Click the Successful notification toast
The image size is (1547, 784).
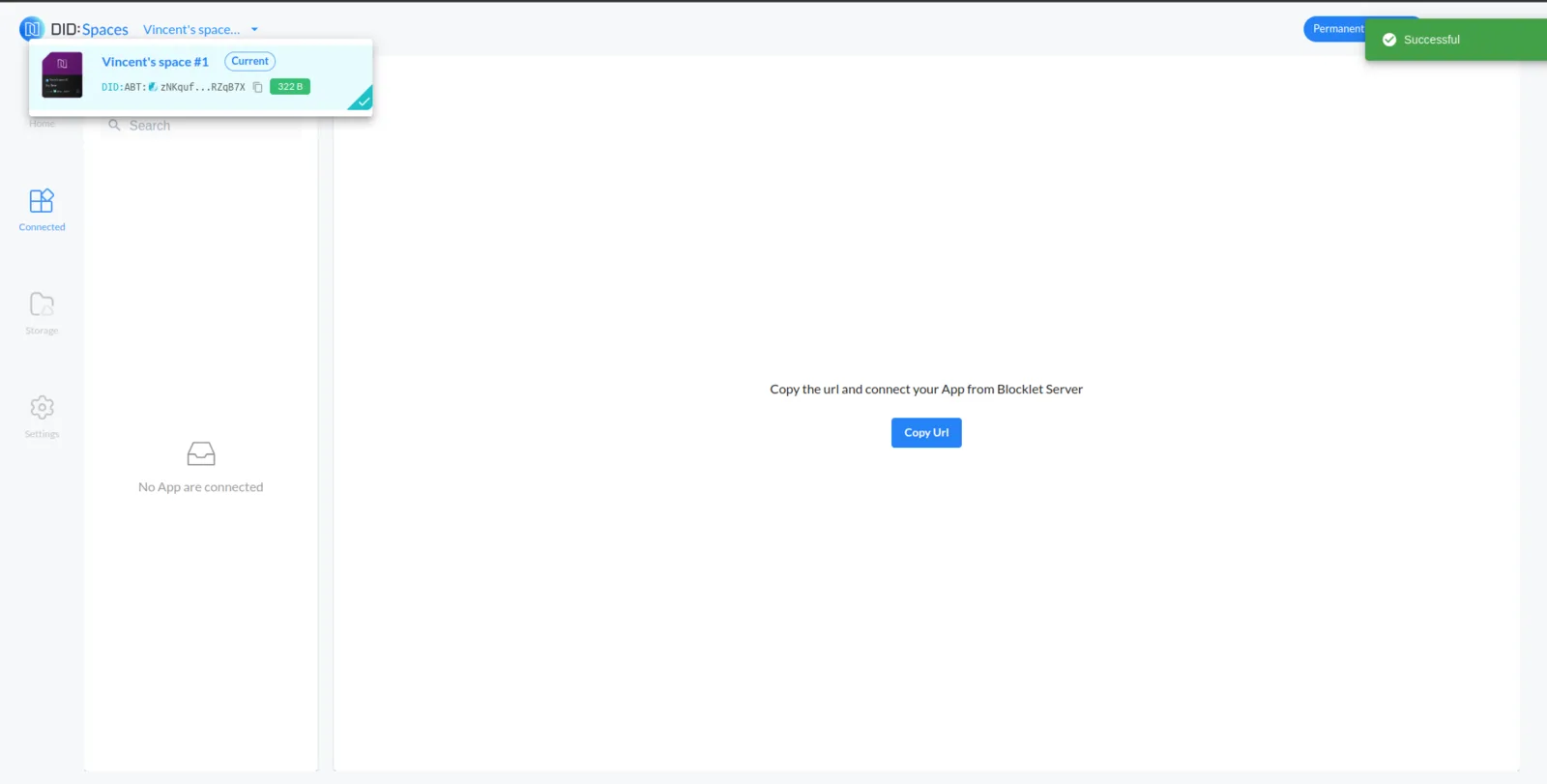1456,40
